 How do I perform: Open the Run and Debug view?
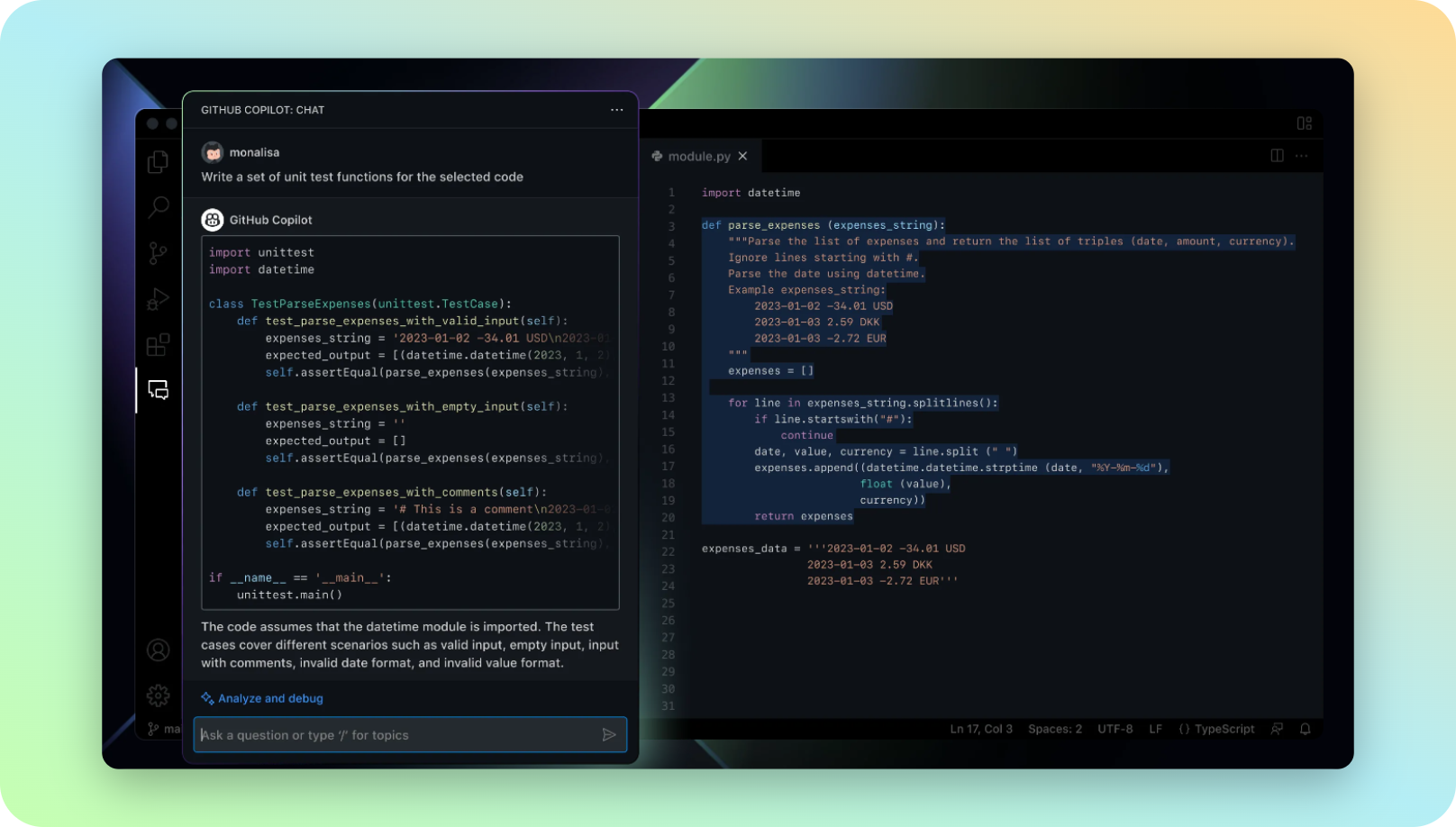tap(159, 299)
